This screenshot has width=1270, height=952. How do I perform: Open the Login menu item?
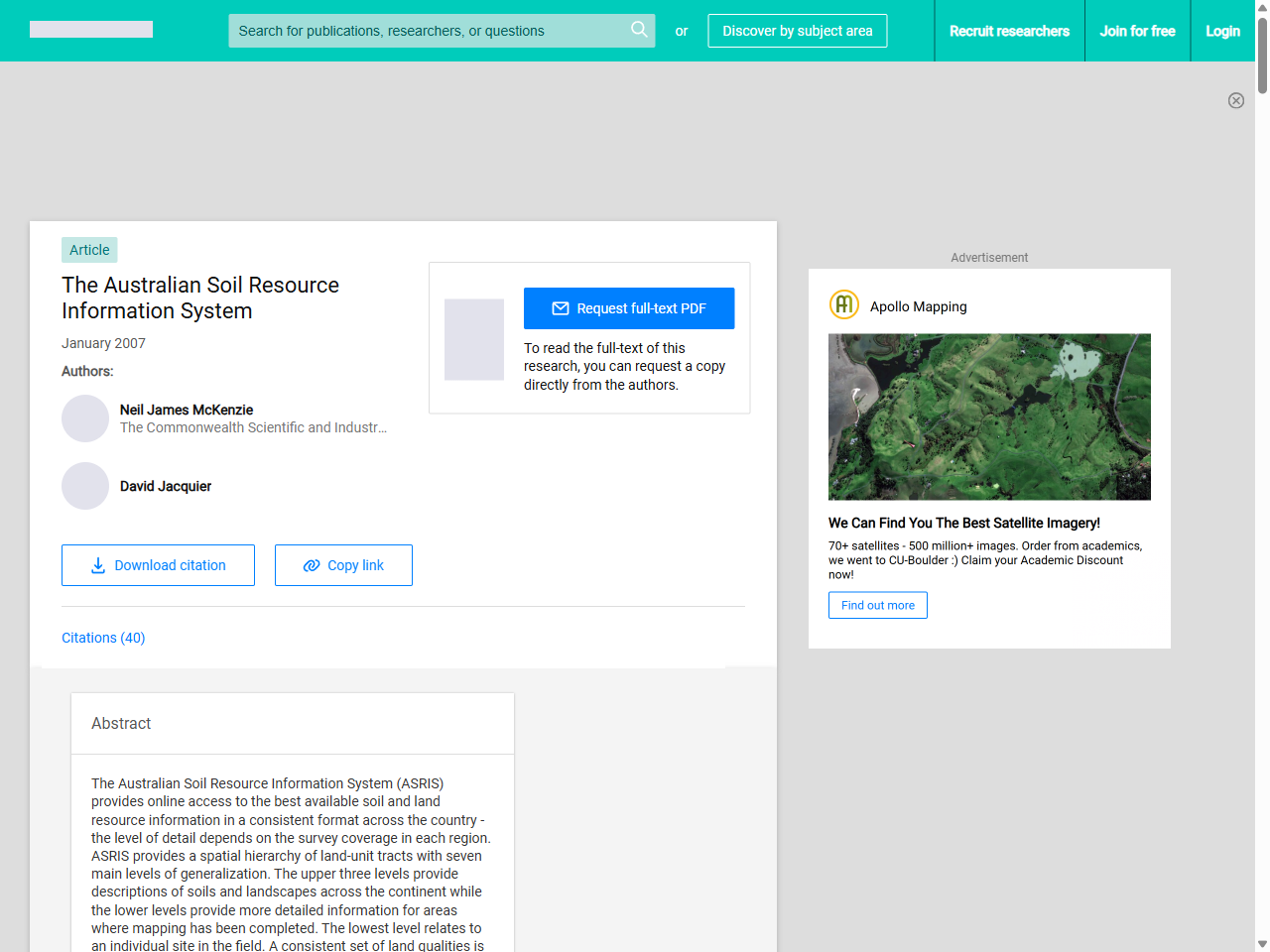1222,31
